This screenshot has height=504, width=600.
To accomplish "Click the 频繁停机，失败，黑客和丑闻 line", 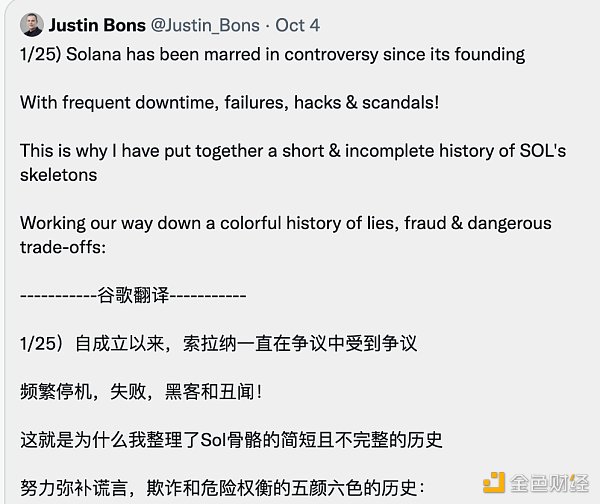I will 141,391.
